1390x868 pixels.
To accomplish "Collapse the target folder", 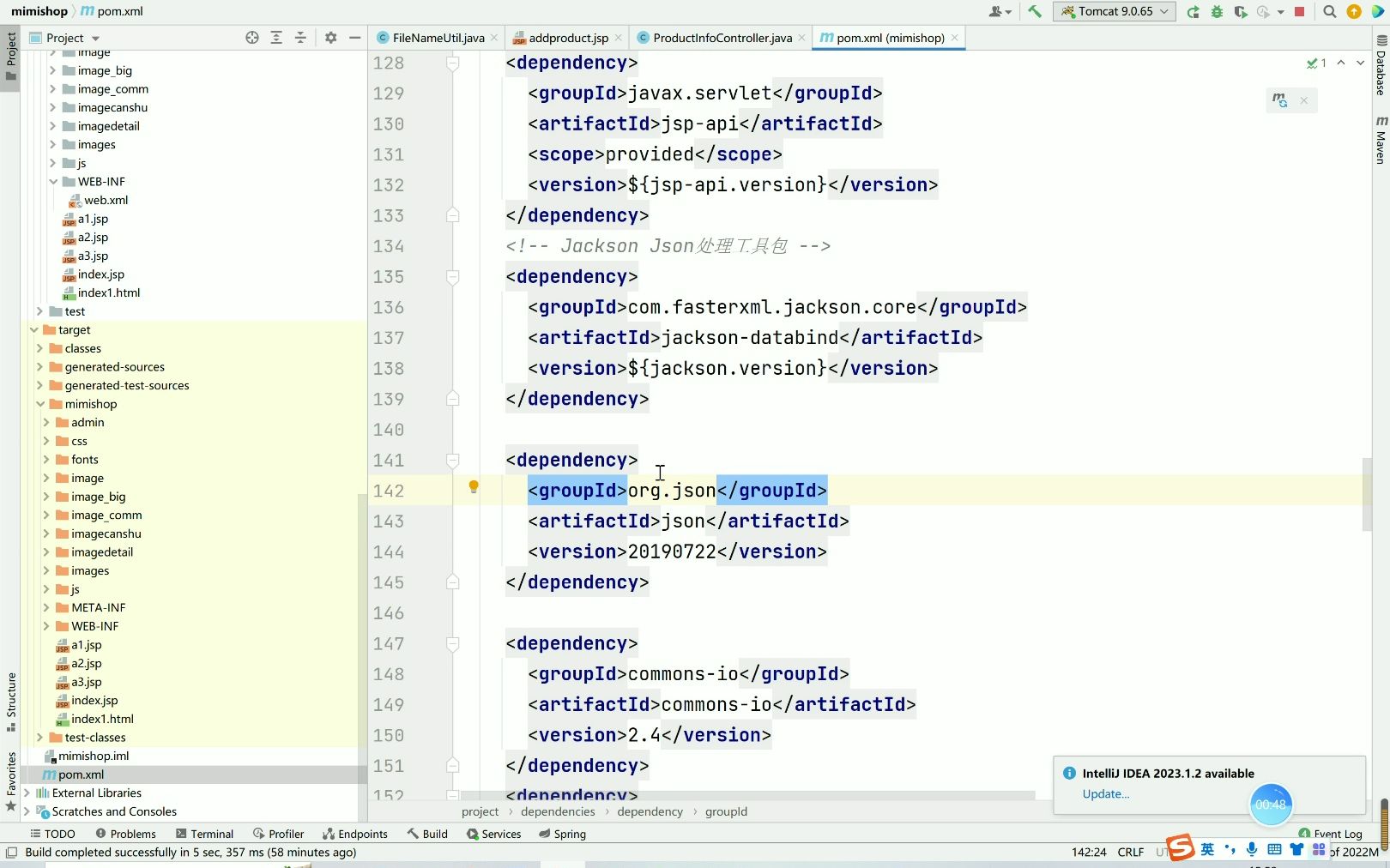I will pos(34,330).
